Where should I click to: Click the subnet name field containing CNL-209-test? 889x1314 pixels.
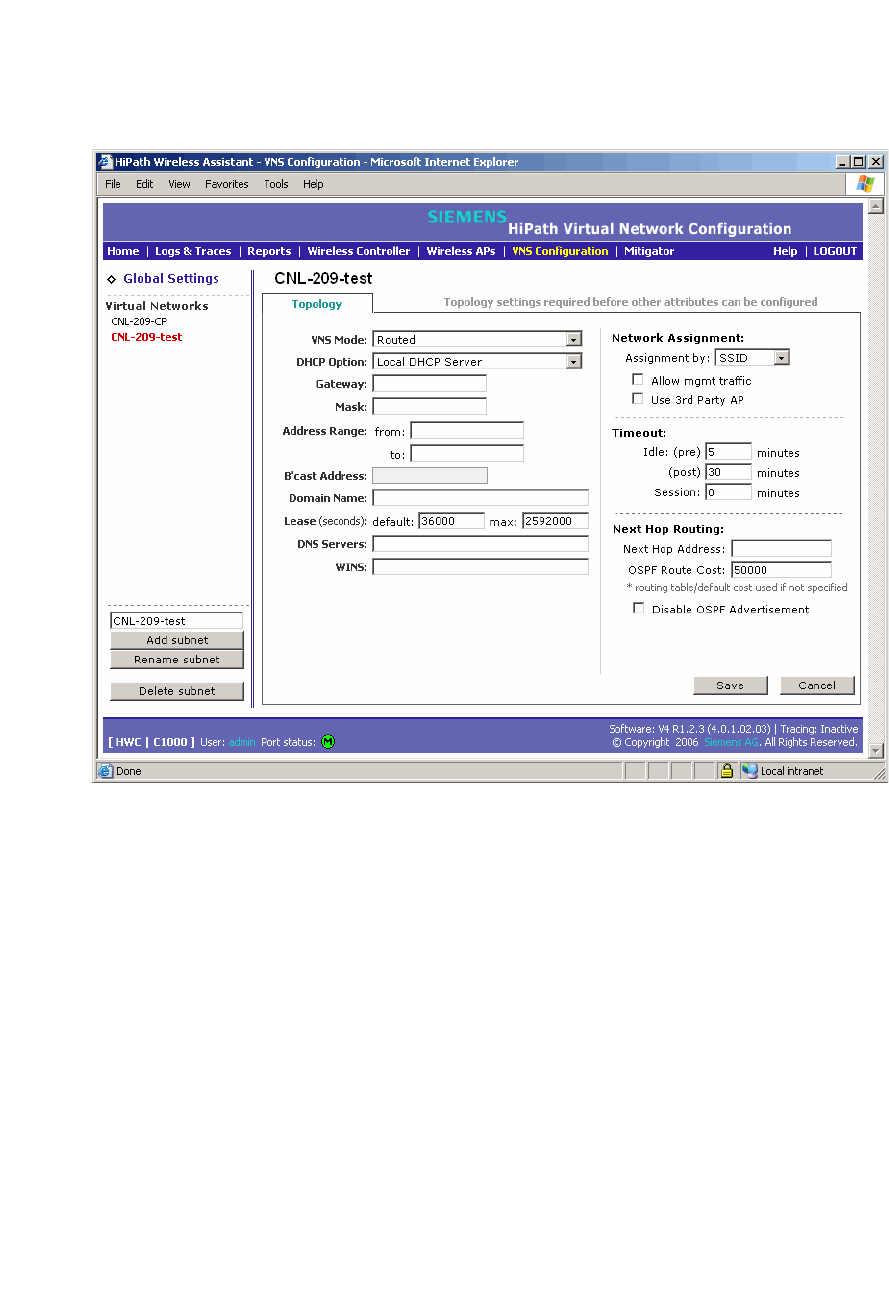(176, 621)
